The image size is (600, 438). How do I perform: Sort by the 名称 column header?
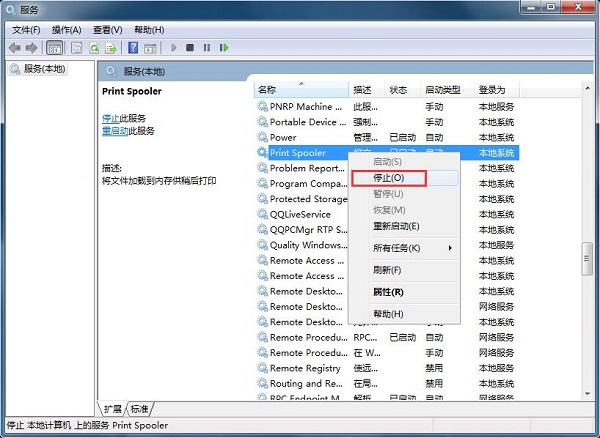302,90
